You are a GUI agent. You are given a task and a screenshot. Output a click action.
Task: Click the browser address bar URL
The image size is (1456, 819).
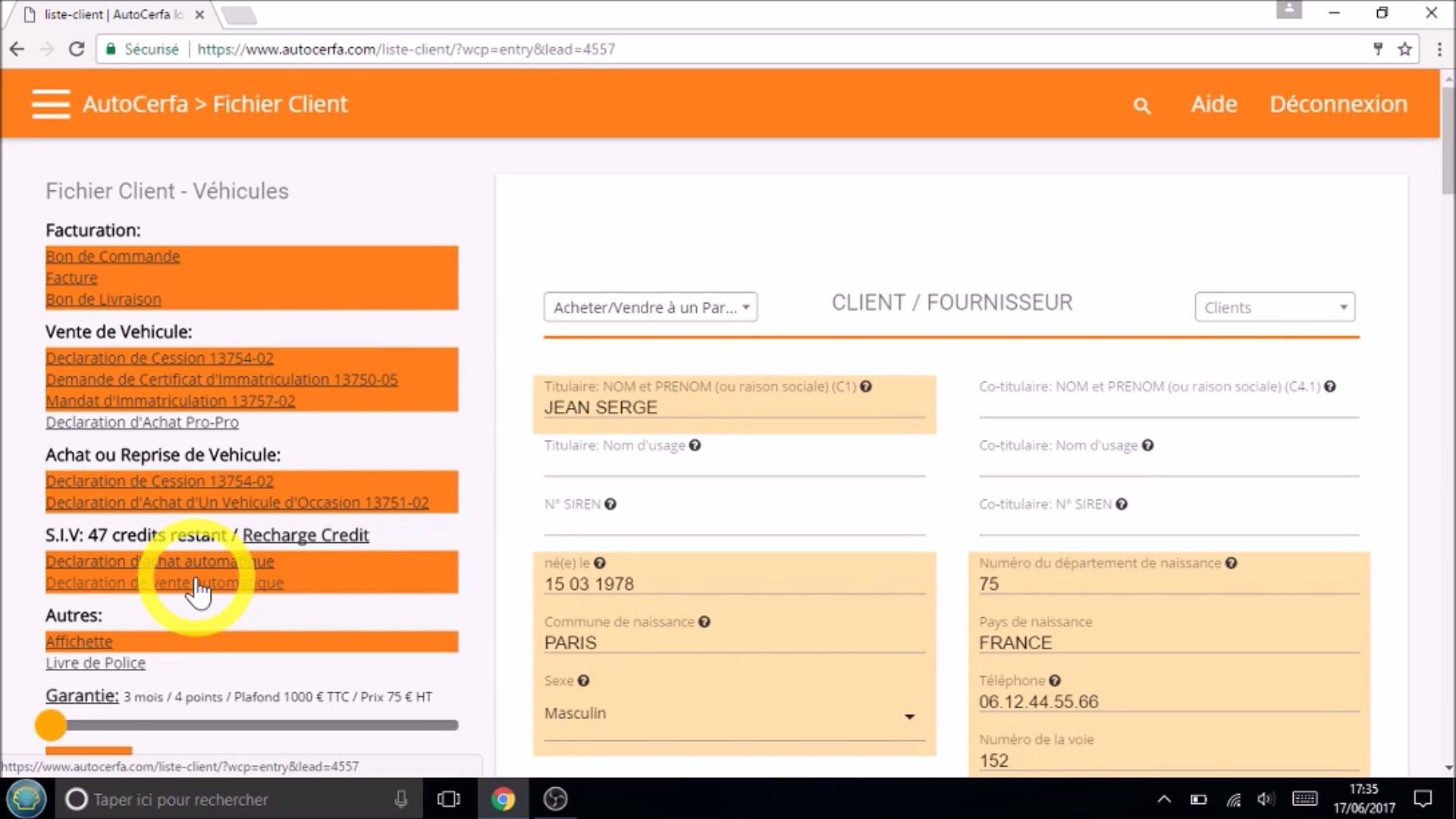406,49
